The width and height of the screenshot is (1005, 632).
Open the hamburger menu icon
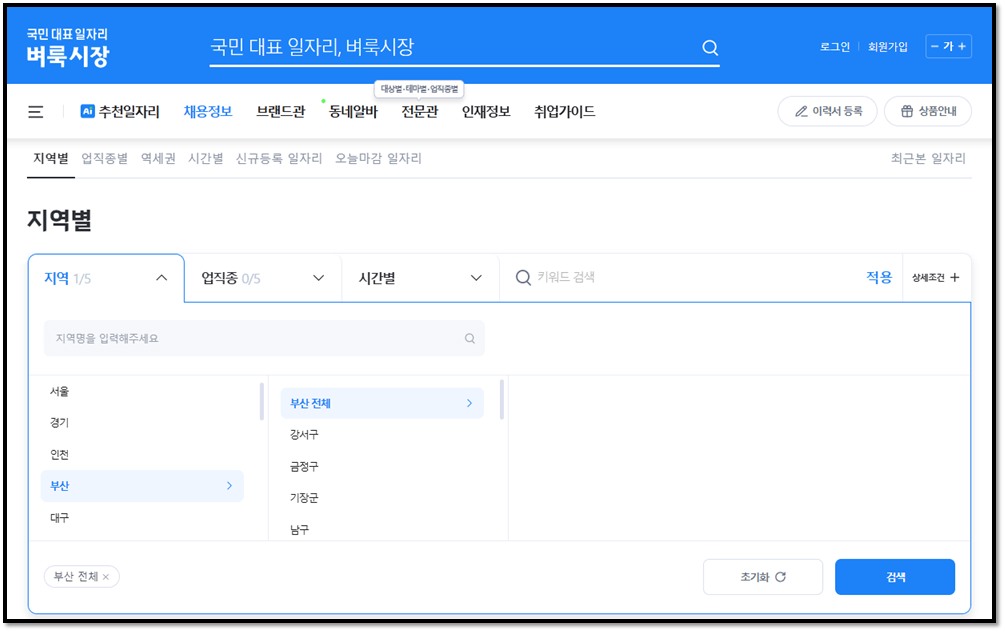click(x=35, y=112)
